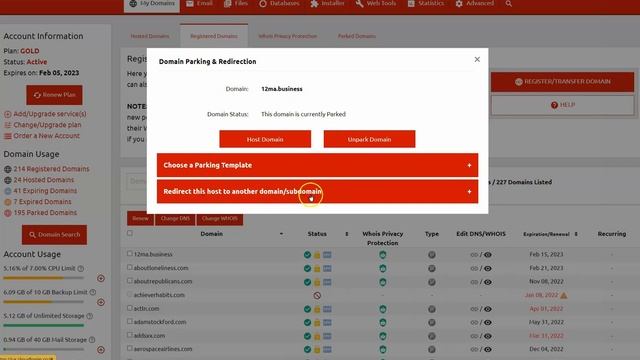Switch to the Parked Domains tab
Image resolution: width=640 pixels, height=360 pixels.
pos(357,36)
